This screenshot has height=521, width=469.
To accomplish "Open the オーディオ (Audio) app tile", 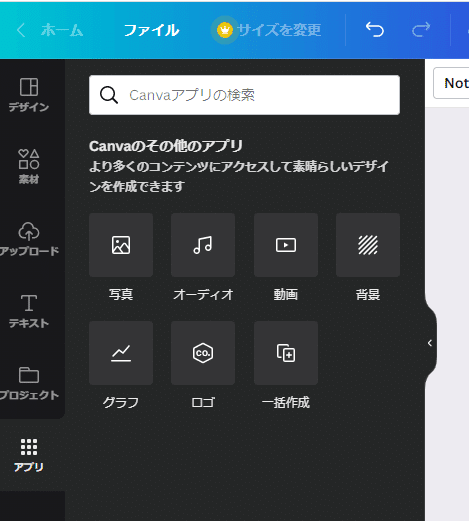I will [203, 245].
